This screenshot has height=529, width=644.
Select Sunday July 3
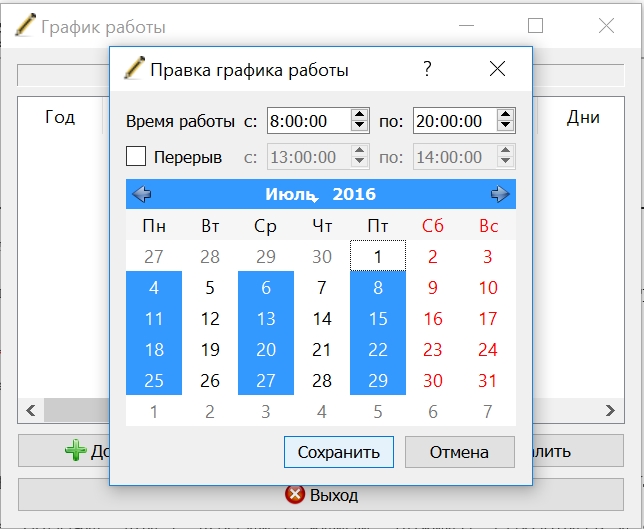coord(488,256)
